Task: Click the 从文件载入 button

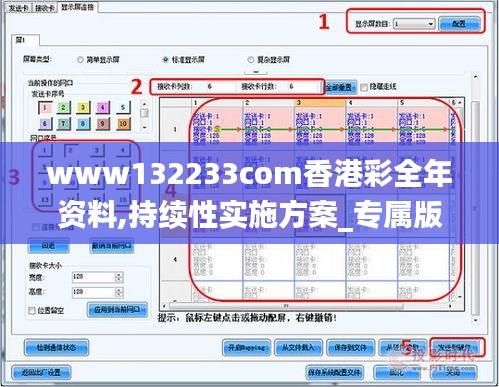Action: coord(298,348)
